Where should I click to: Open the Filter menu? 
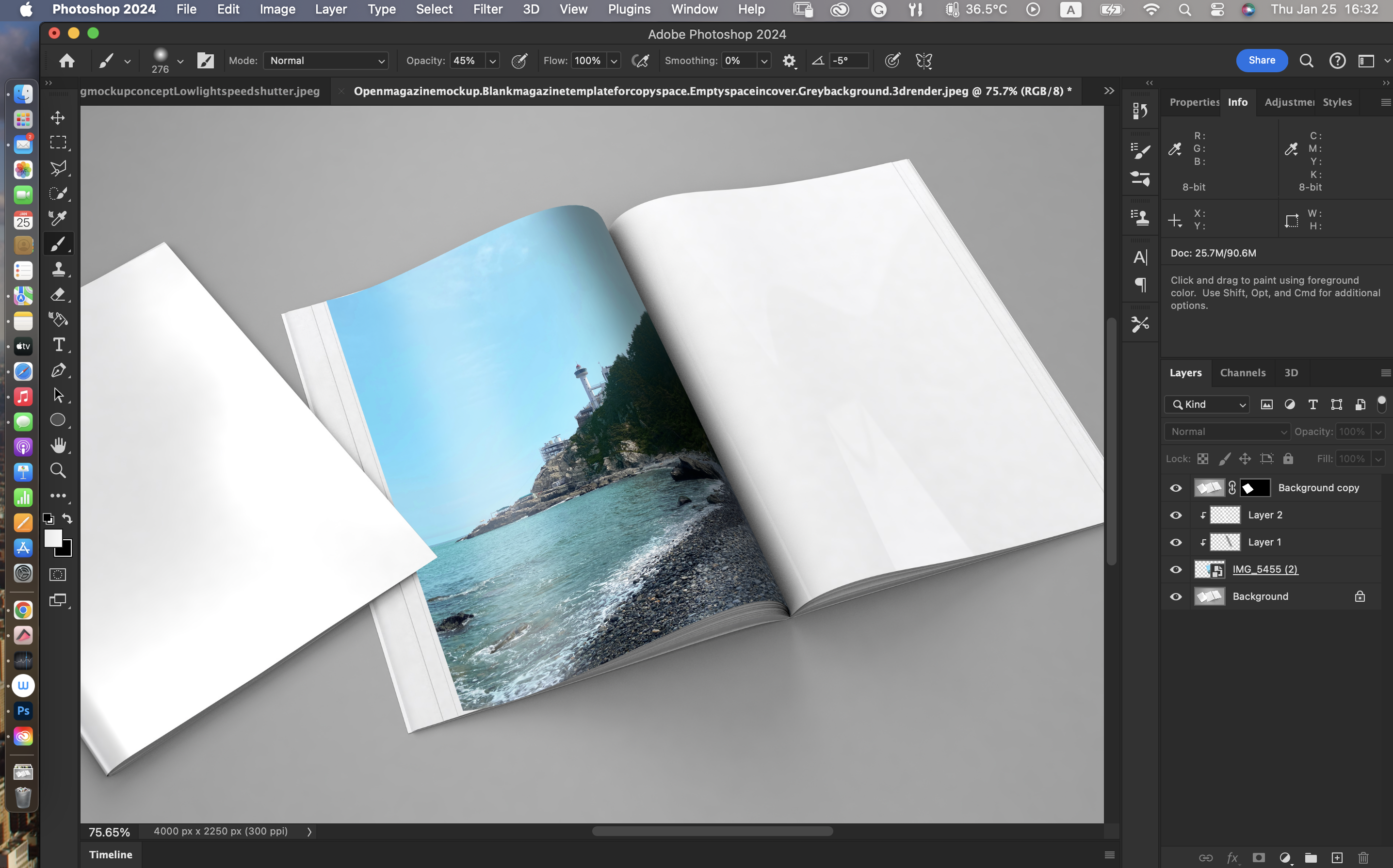[487, 9]
